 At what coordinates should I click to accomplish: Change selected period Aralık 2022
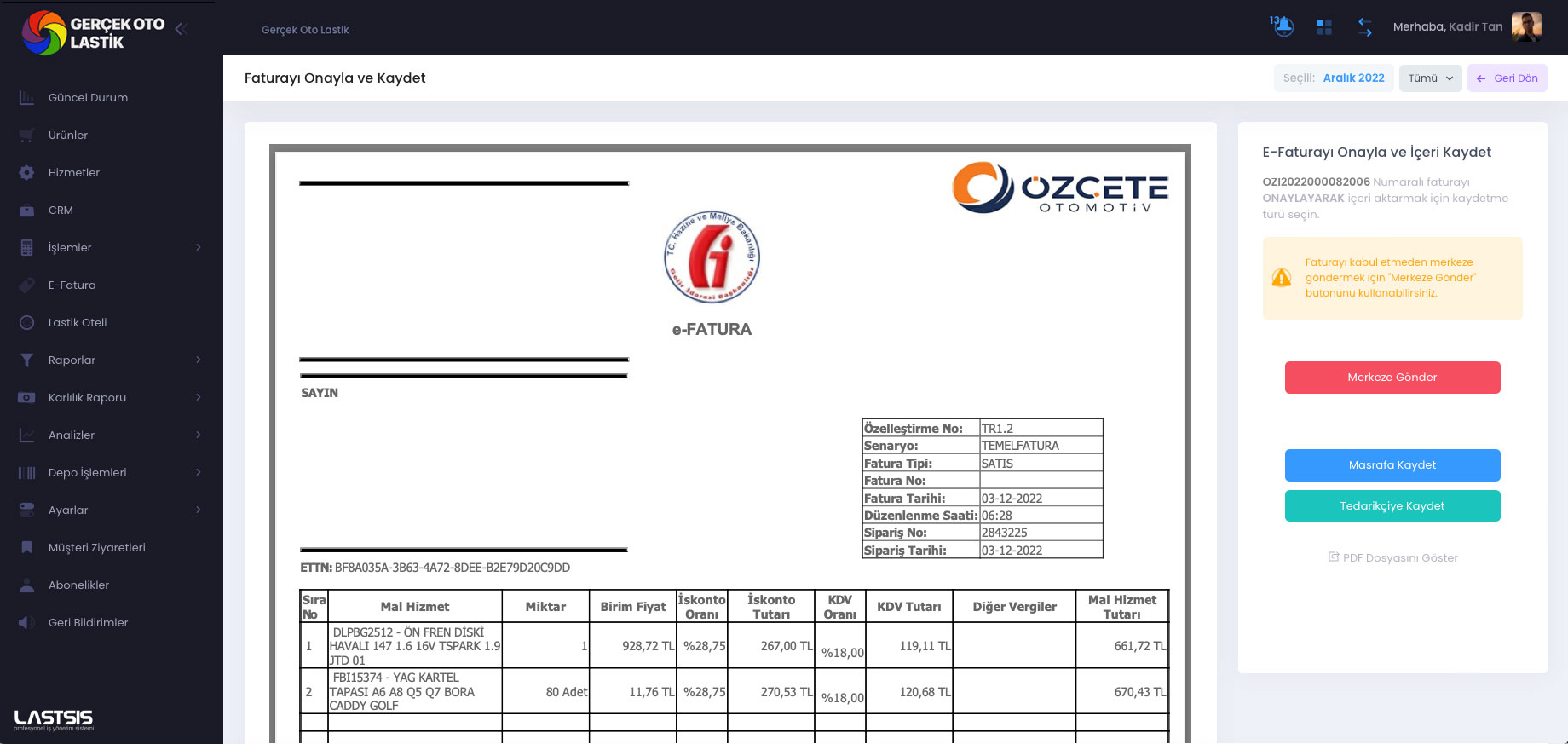point(1334,78)
